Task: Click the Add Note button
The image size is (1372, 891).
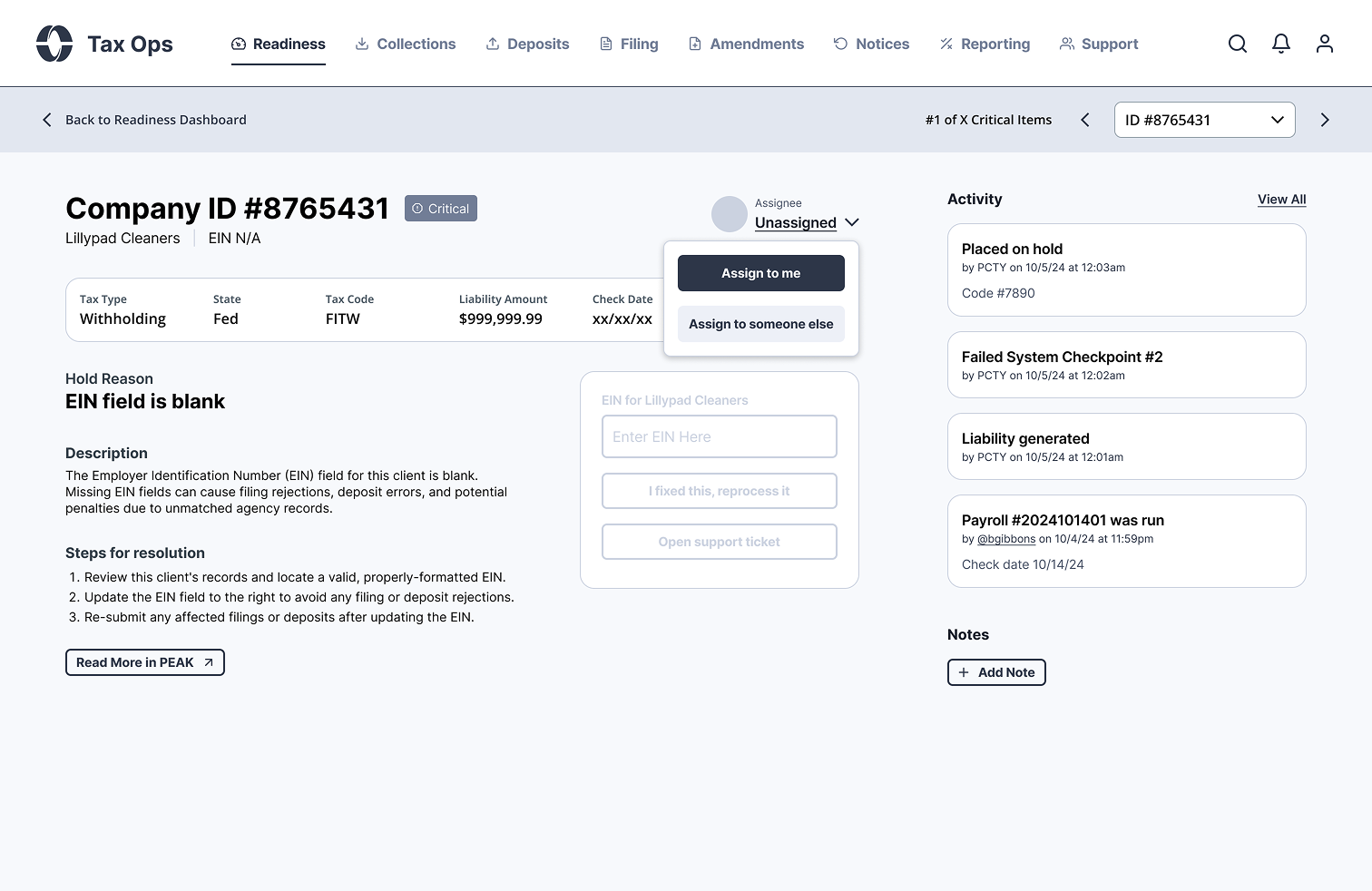Action: pyautogui.click(x=996, y=672)
